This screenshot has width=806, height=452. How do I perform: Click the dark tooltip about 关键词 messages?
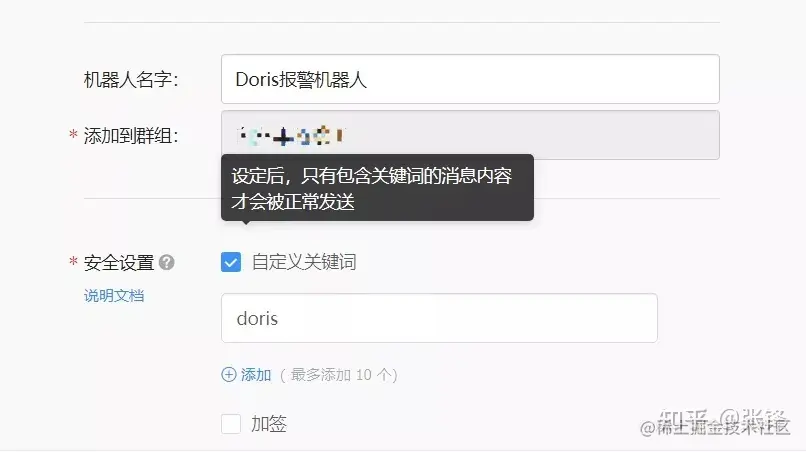[x=377, y=188]
